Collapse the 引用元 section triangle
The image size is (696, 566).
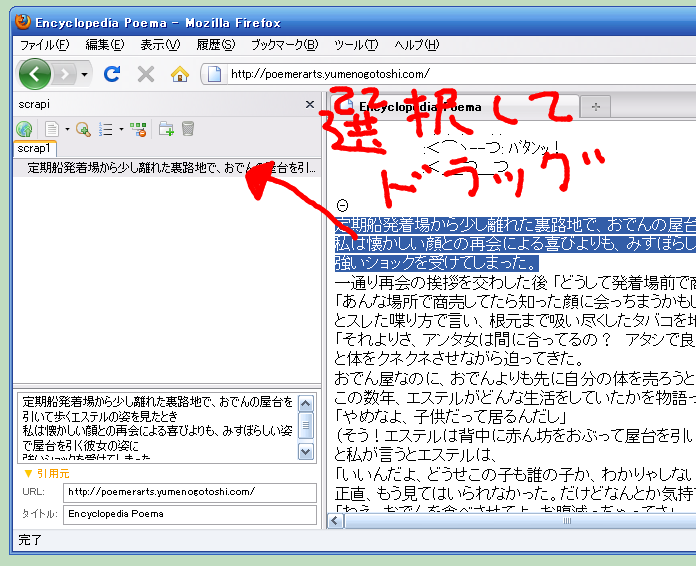coord(28,474)
